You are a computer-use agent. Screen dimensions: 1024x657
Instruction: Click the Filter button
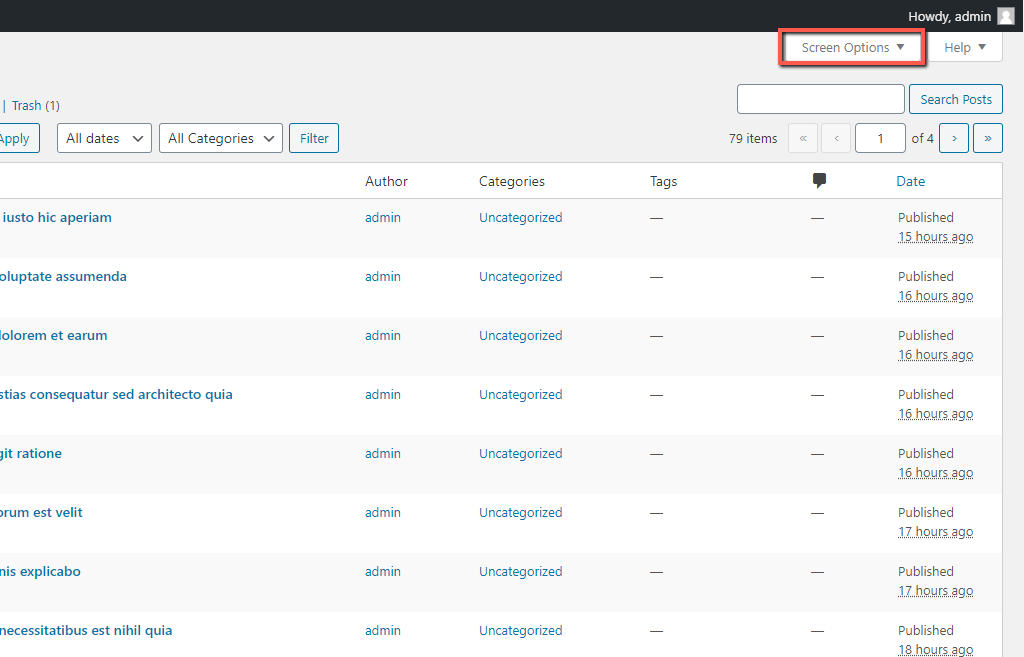(x=314, y=138)
